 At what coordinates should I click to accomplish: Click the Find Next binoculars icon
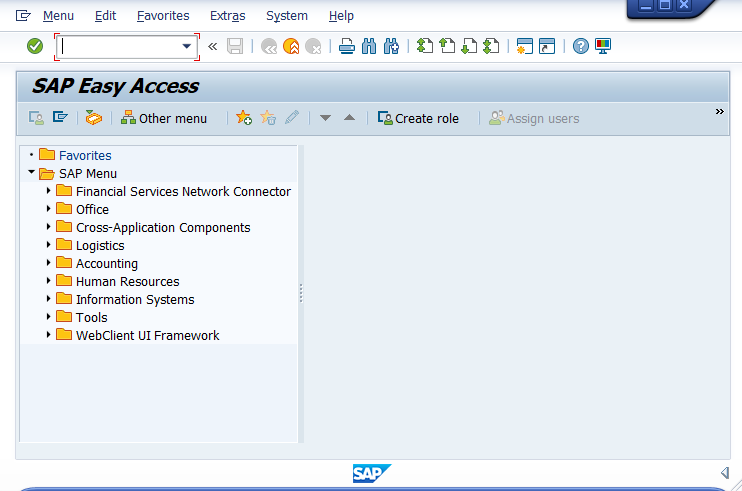pos(391,46)
